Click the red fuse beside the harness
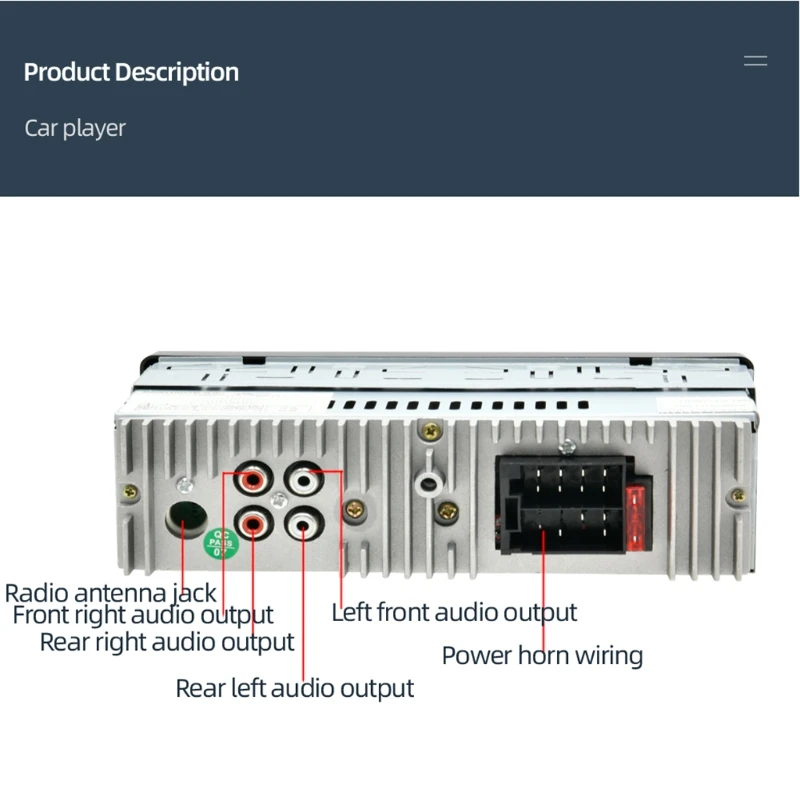 [x=638, y=518]
